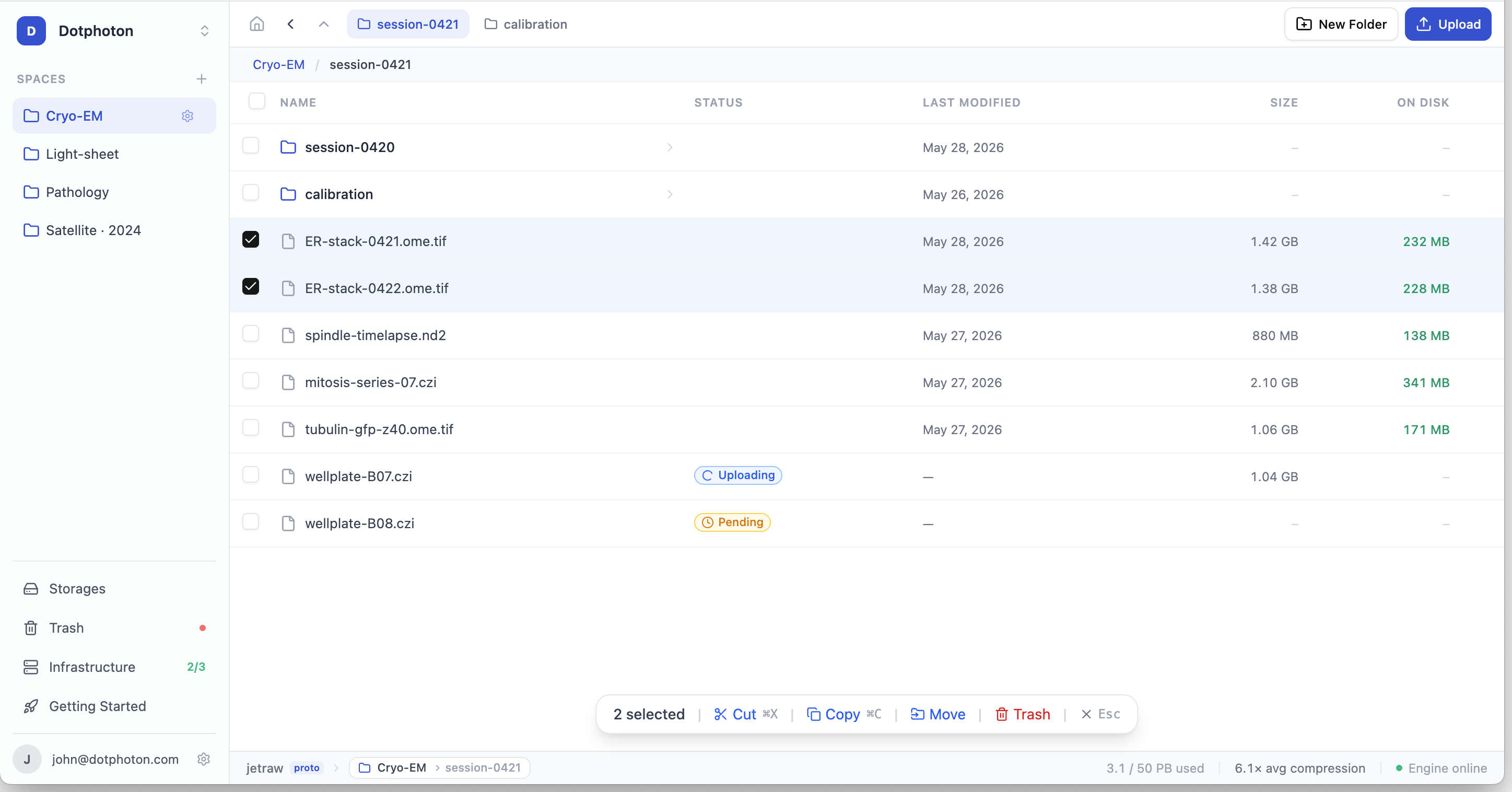
Task: Expand session-0420 folder chevron
Action: tap(670, 147)
